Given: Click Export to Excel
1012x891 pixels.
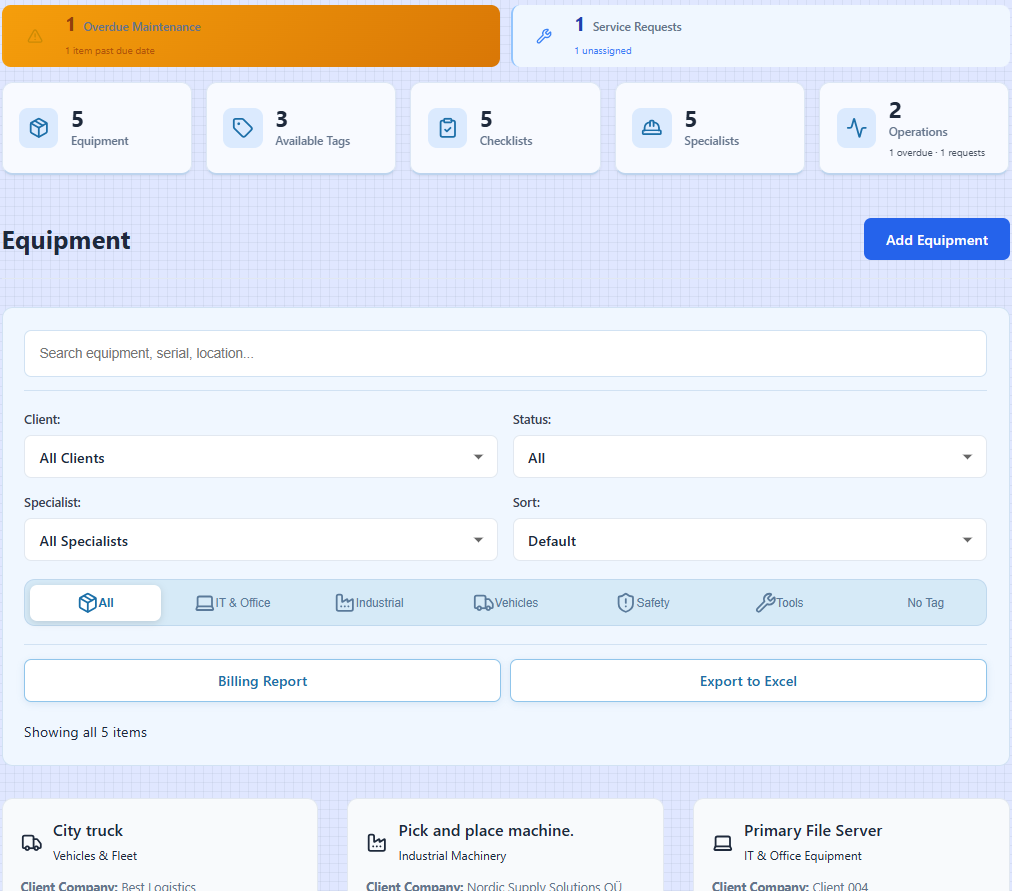Looking at the screenshot, I should point(748,680).
